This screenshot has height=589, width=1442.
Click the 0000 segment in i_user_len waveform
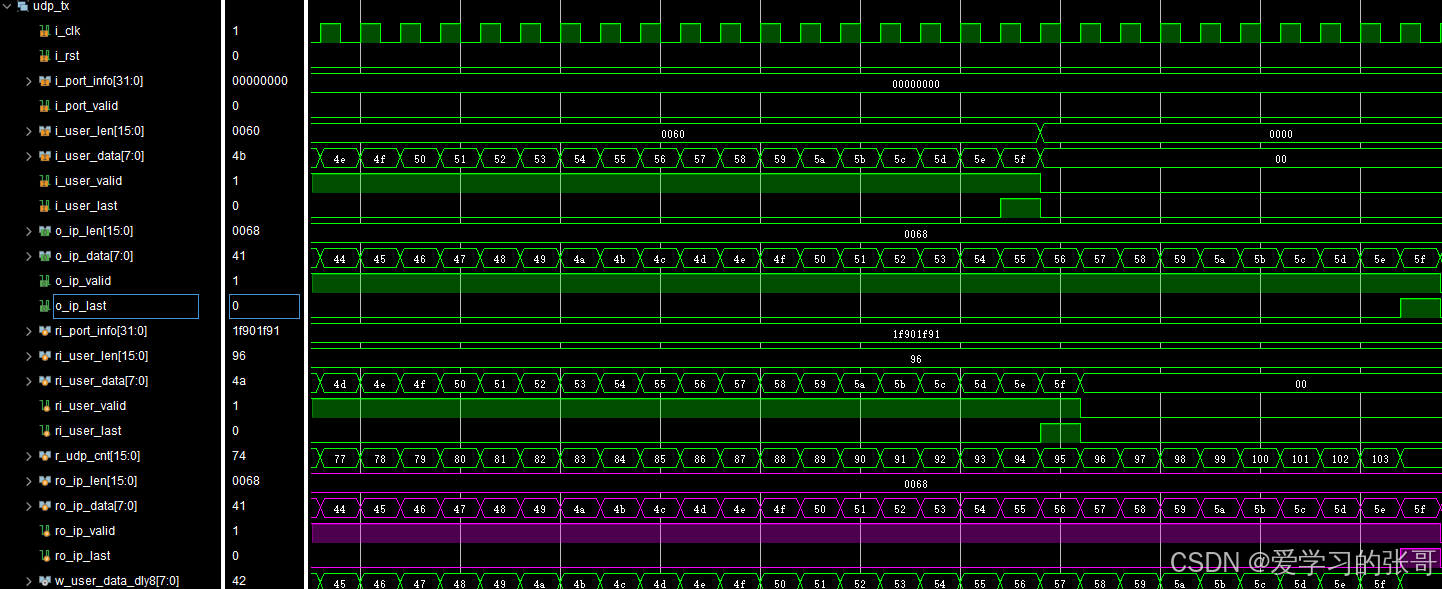tap(1241, 133)
